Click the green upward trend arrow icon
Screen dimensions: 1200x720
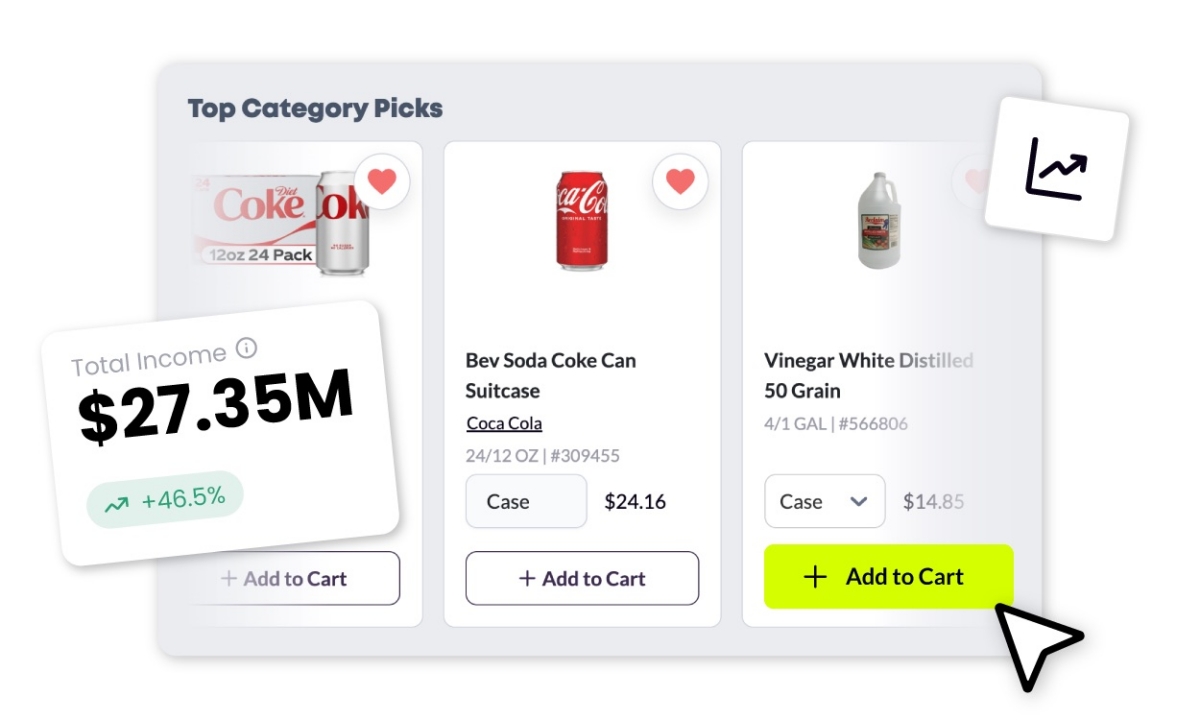coord(117,505)
